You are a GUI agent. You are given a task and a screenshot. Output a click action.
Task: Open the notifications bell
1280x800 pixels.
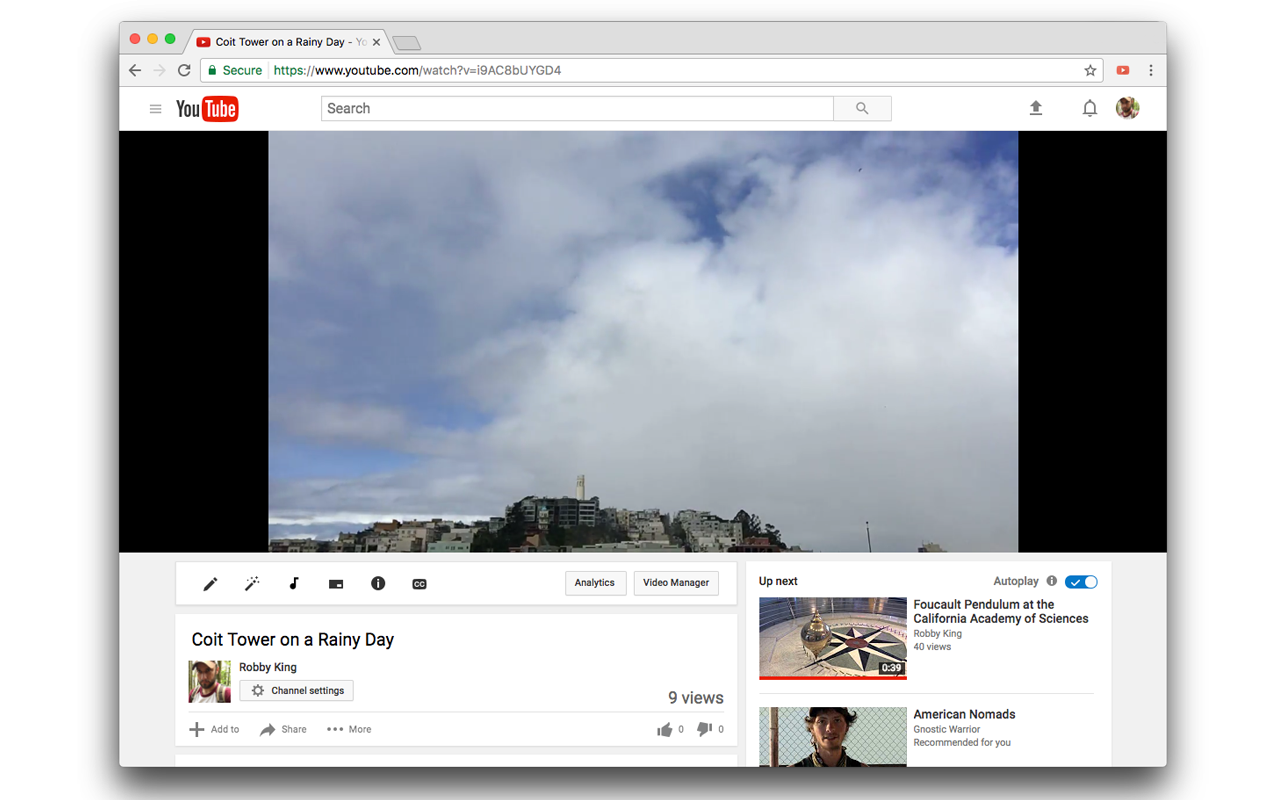point(1090,108)
